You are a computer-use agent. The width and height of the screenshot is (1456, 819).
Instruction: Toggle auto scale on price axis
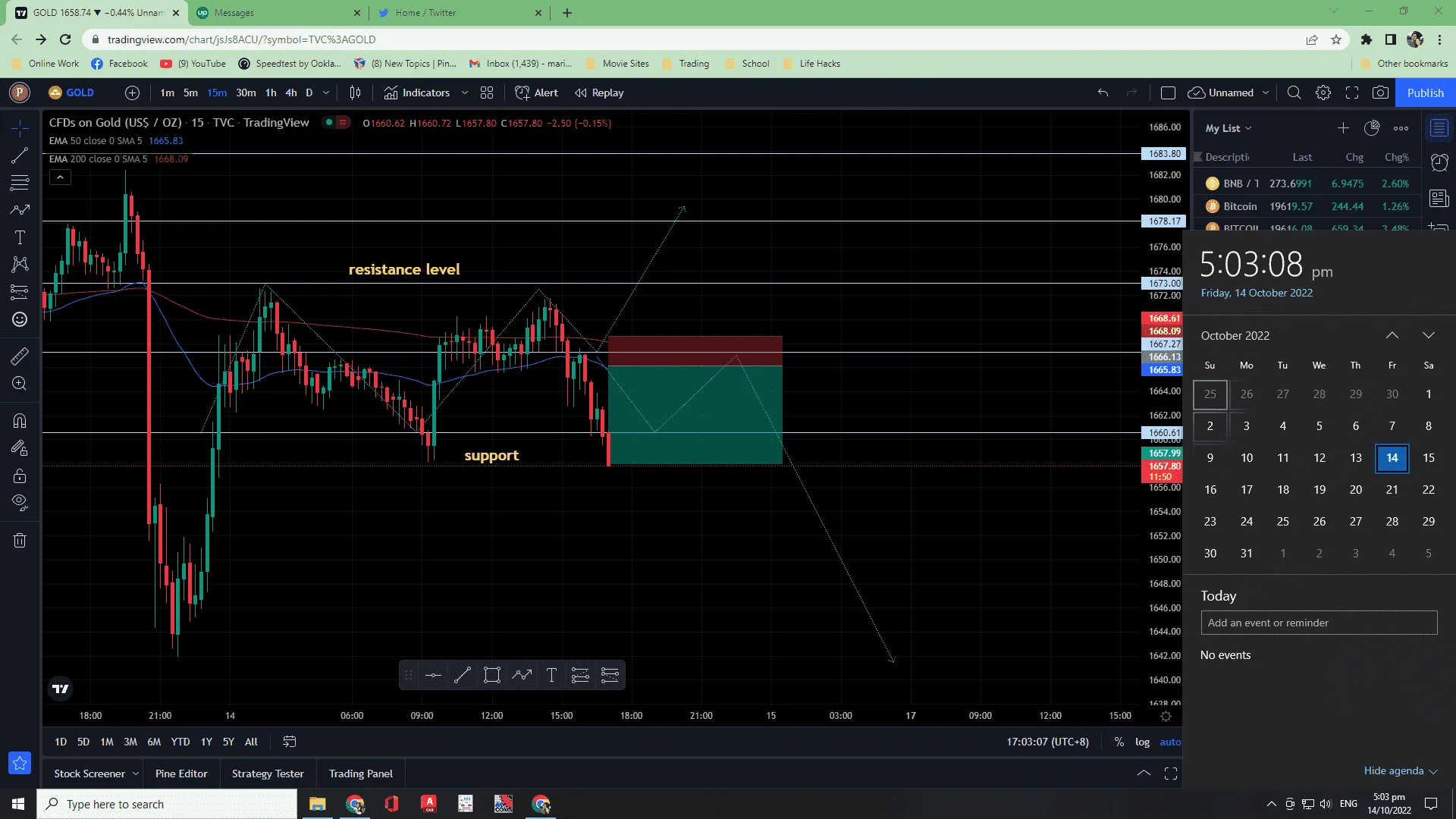click(1170, 742)
